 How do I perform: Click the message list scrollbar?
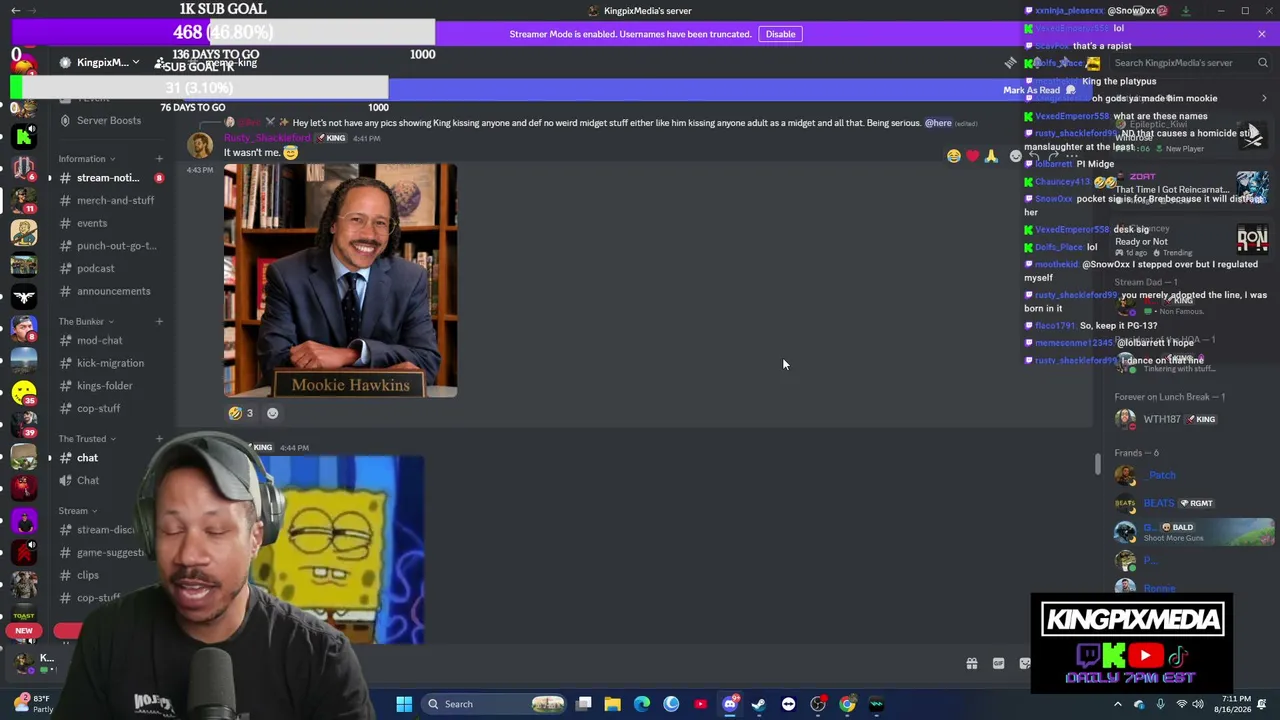pos(1098,464)
